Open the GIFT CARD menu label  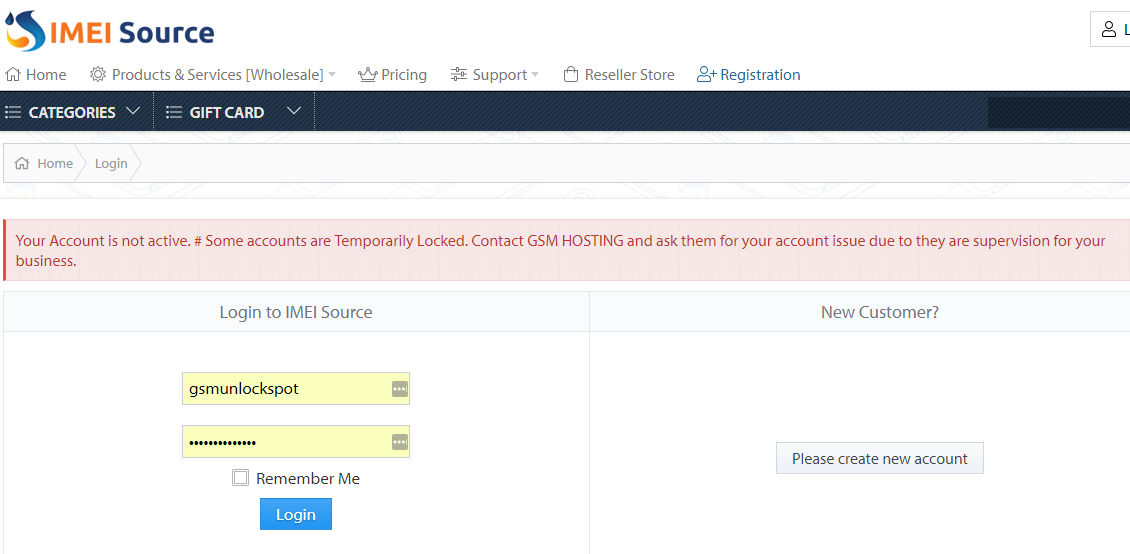point(227,112)
